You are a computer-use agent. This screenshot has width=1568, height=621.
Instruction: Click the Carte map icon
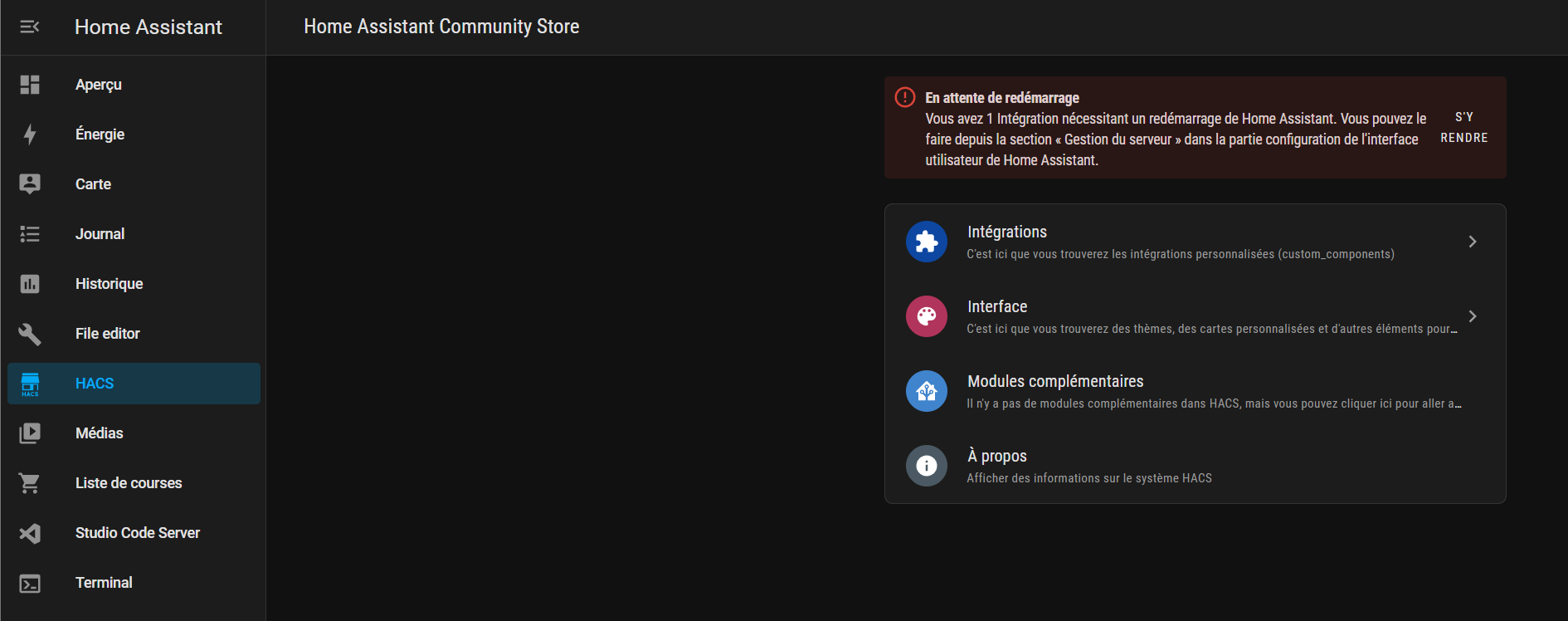[x=30, y=184]
